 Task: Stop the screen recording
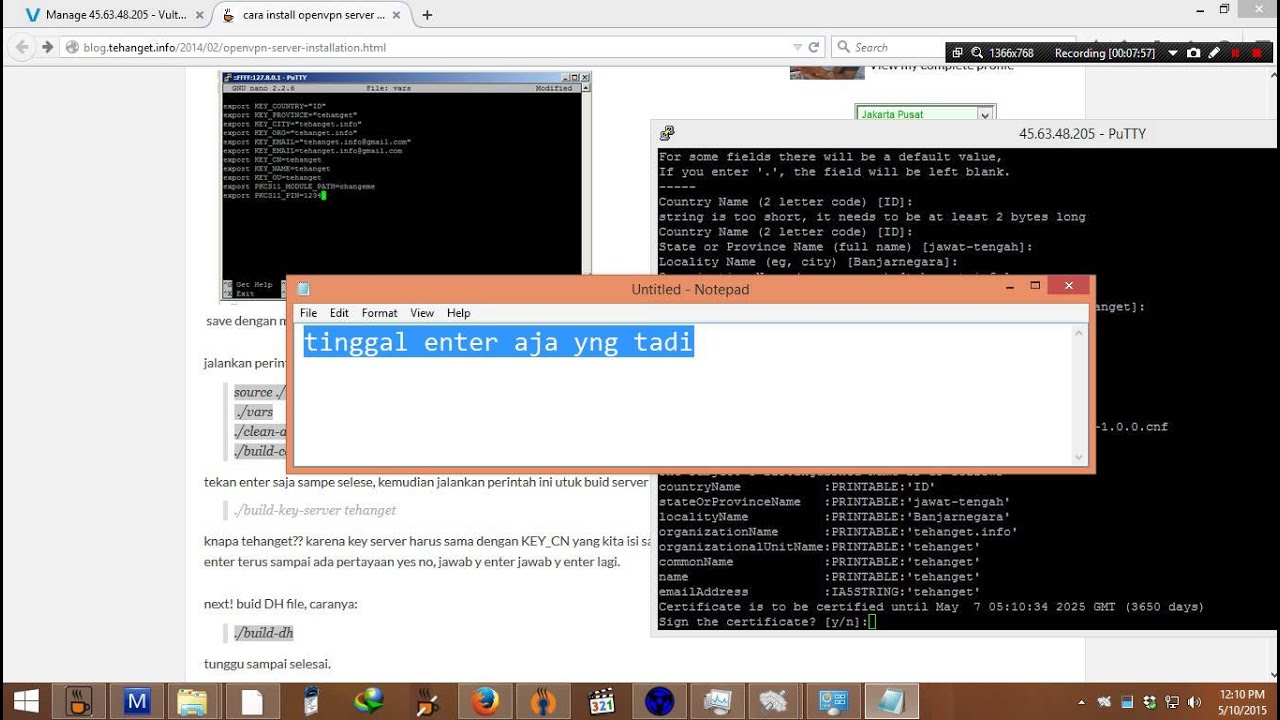(1257, 53)
